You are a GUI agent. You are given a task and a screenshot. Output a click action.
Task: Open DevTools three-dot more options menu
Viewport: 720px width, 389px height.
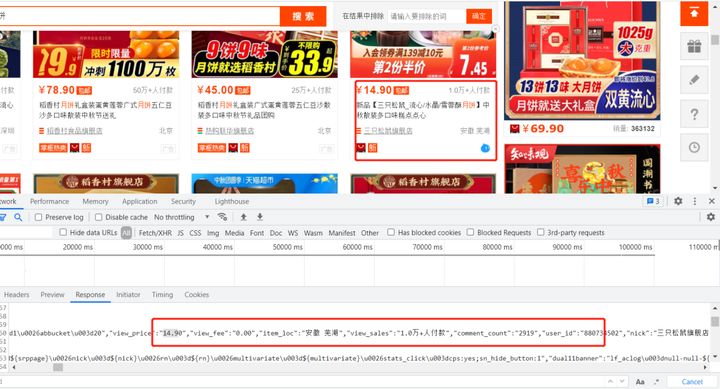click(x=695, y=201)
